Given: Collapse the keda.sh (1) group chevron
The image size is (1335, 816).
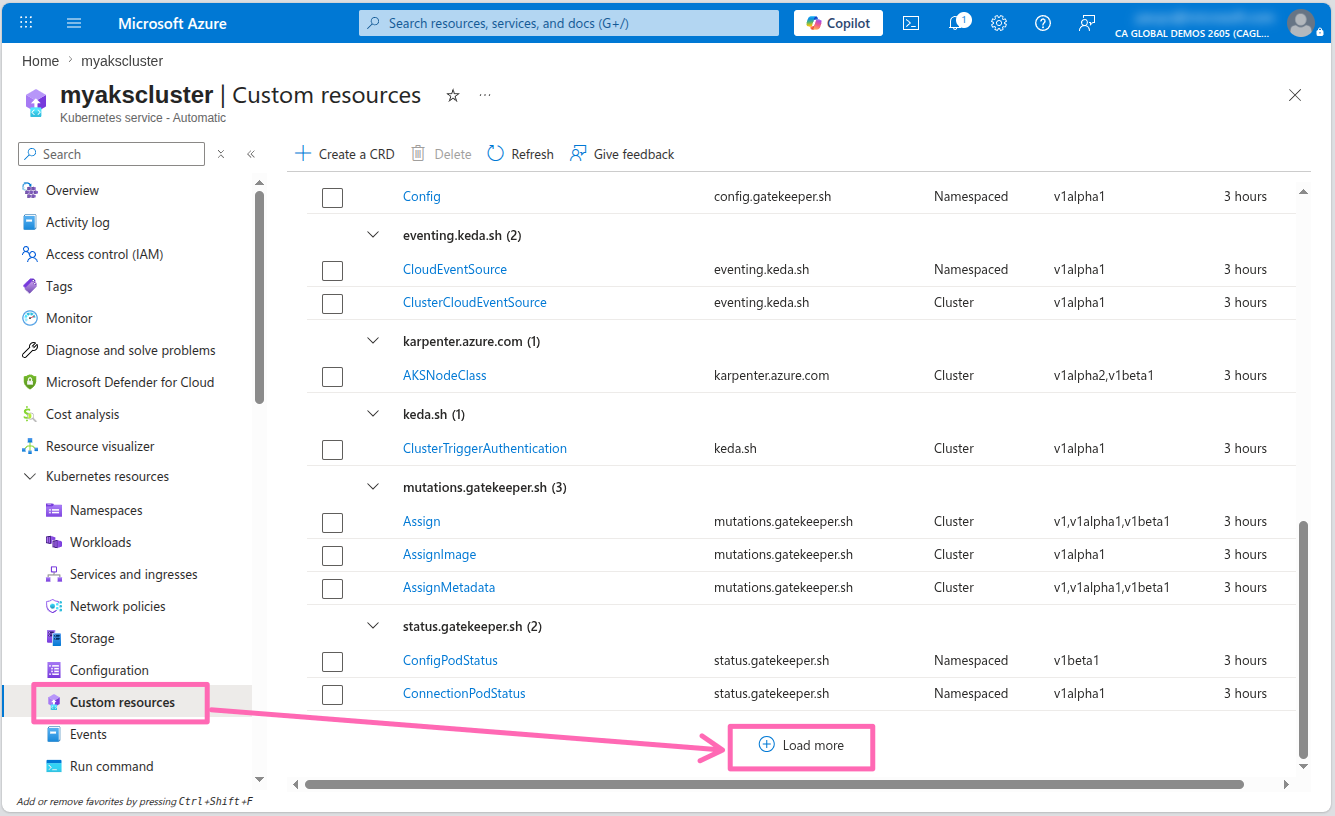Looking at the screenshot, I should click(x=373, y=414).
